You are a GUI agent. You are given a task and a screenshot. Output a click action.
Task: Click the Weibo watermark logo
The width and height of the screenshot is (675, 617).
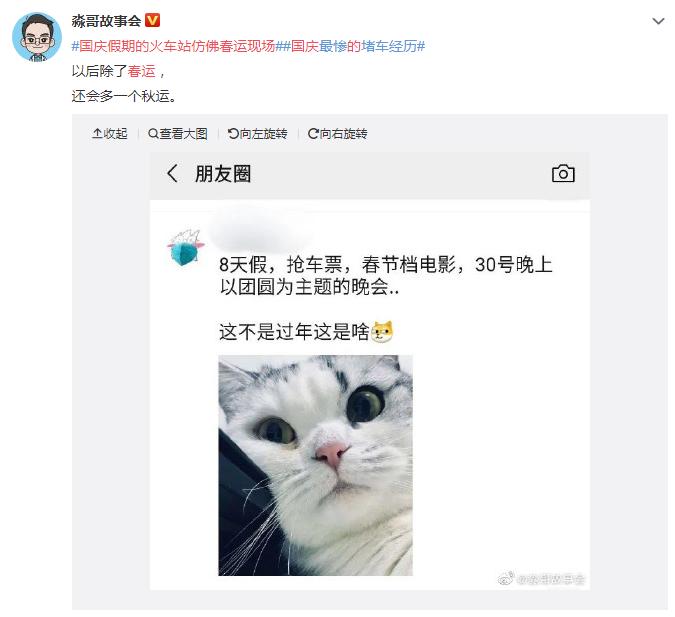pos(506,578)
